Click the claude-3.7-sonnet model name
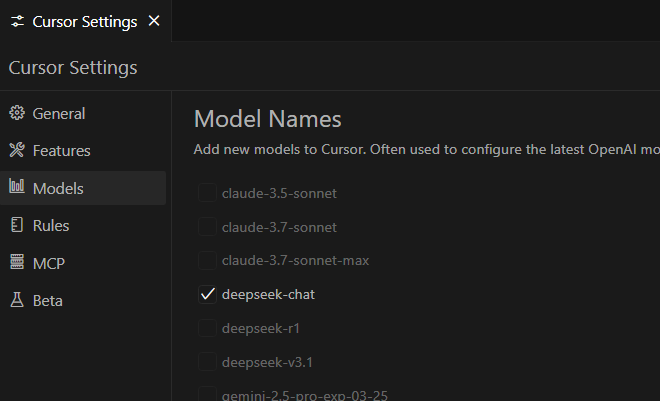 (x=279, y=227)
